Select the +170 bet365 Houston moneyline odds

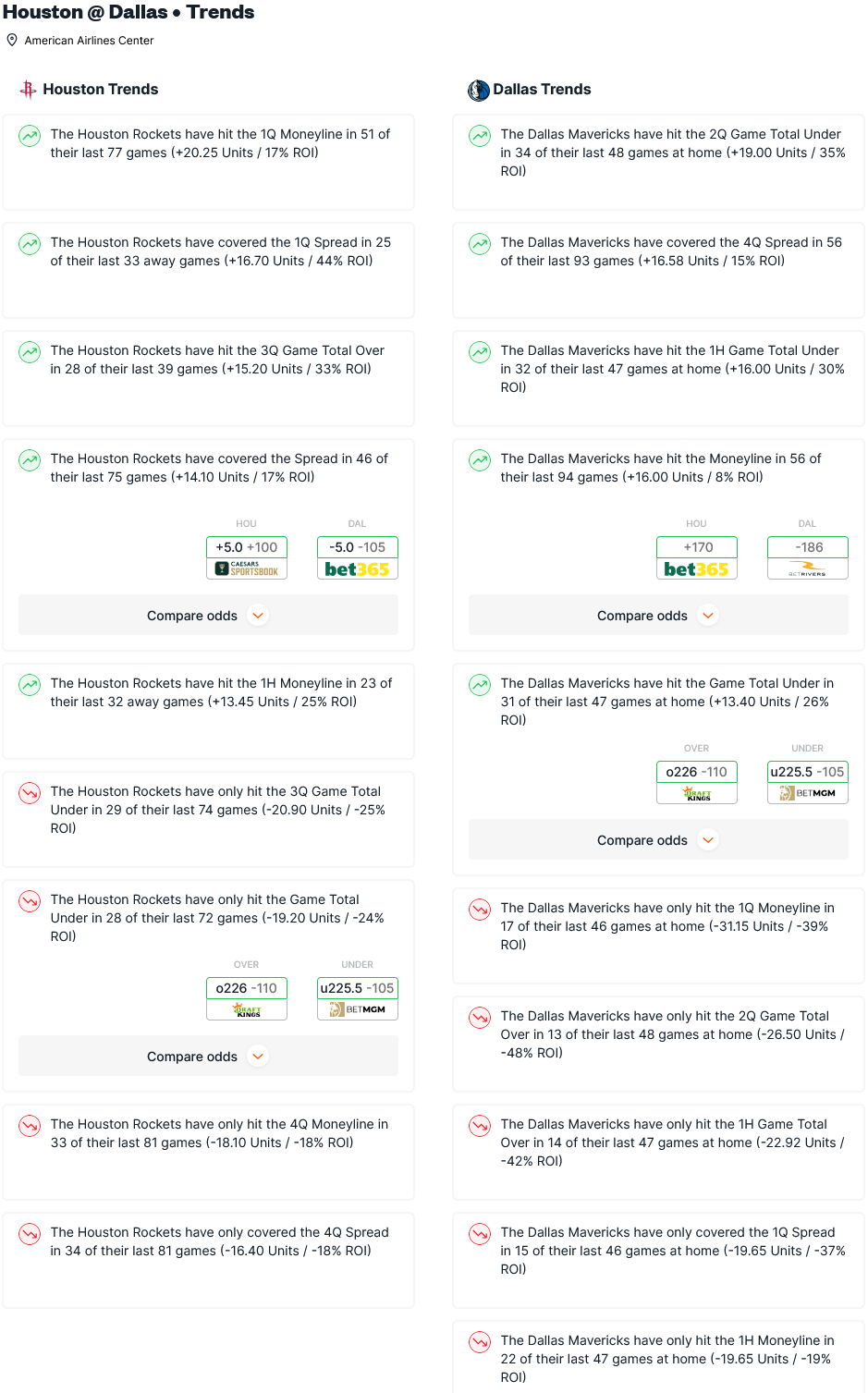point(697,558)
